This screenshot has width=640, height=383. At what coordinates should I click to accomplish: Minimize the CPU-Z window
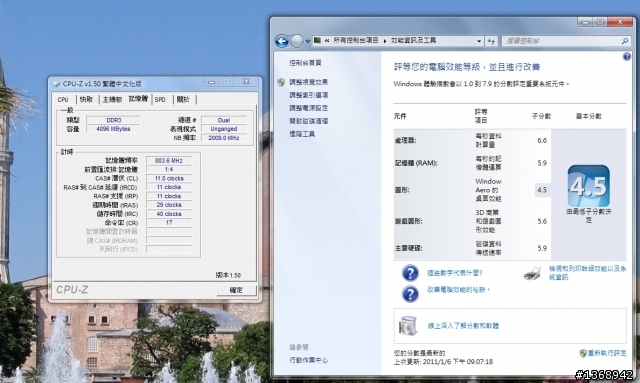tap(211, 82)
